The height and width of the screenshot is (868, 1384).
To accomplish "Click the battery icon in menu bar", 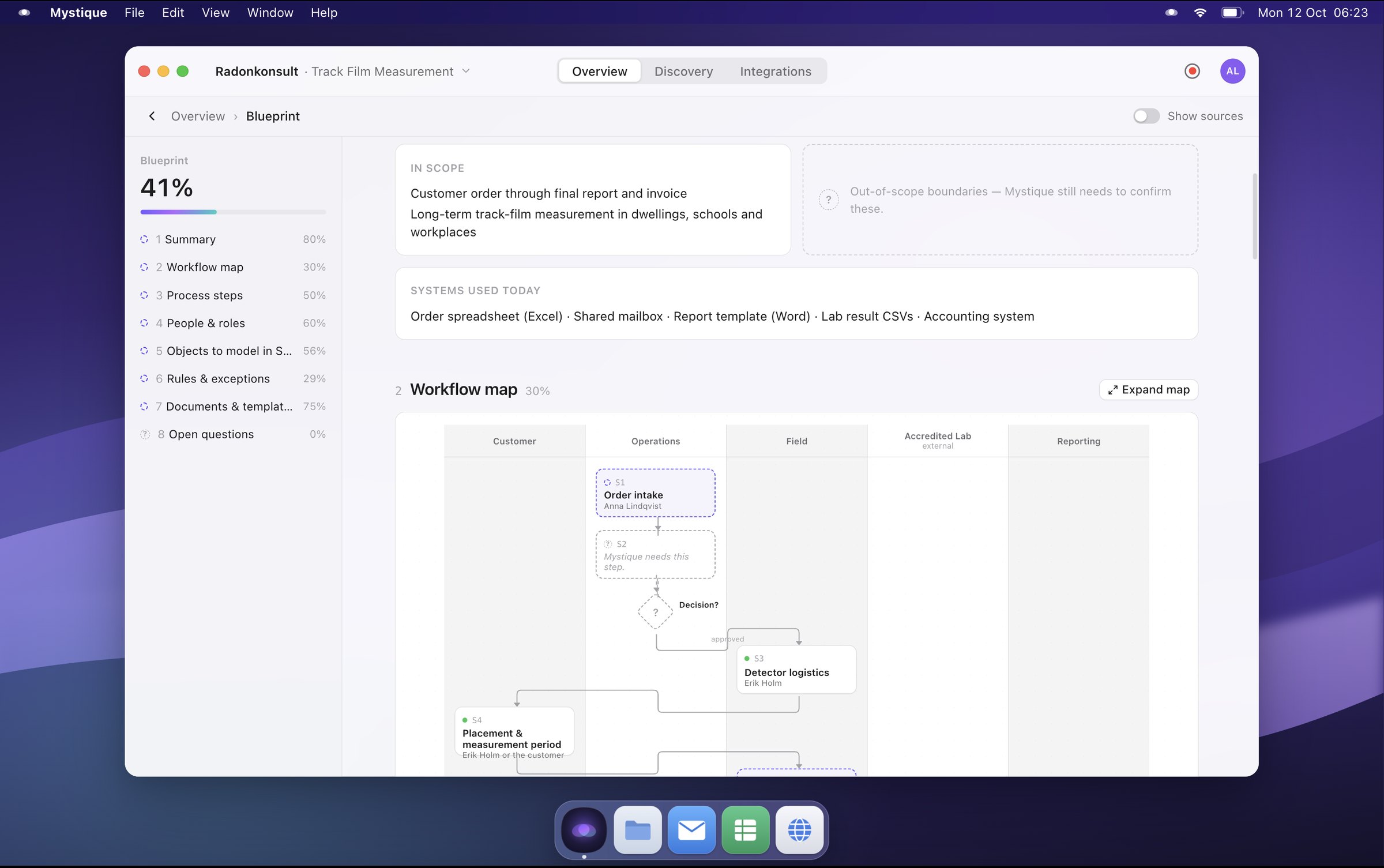I will [x=1232, y=13].
